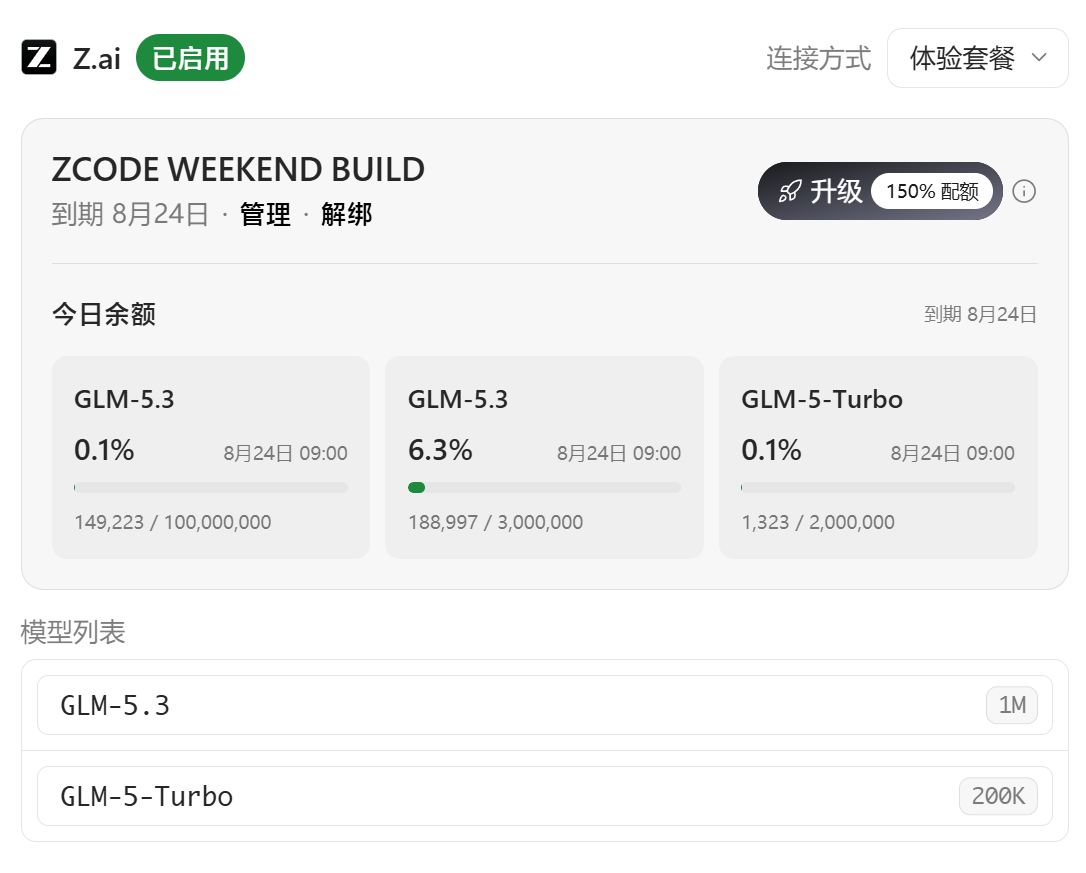
Task: Click the 200K context badge
Action: tap(998, 796)
